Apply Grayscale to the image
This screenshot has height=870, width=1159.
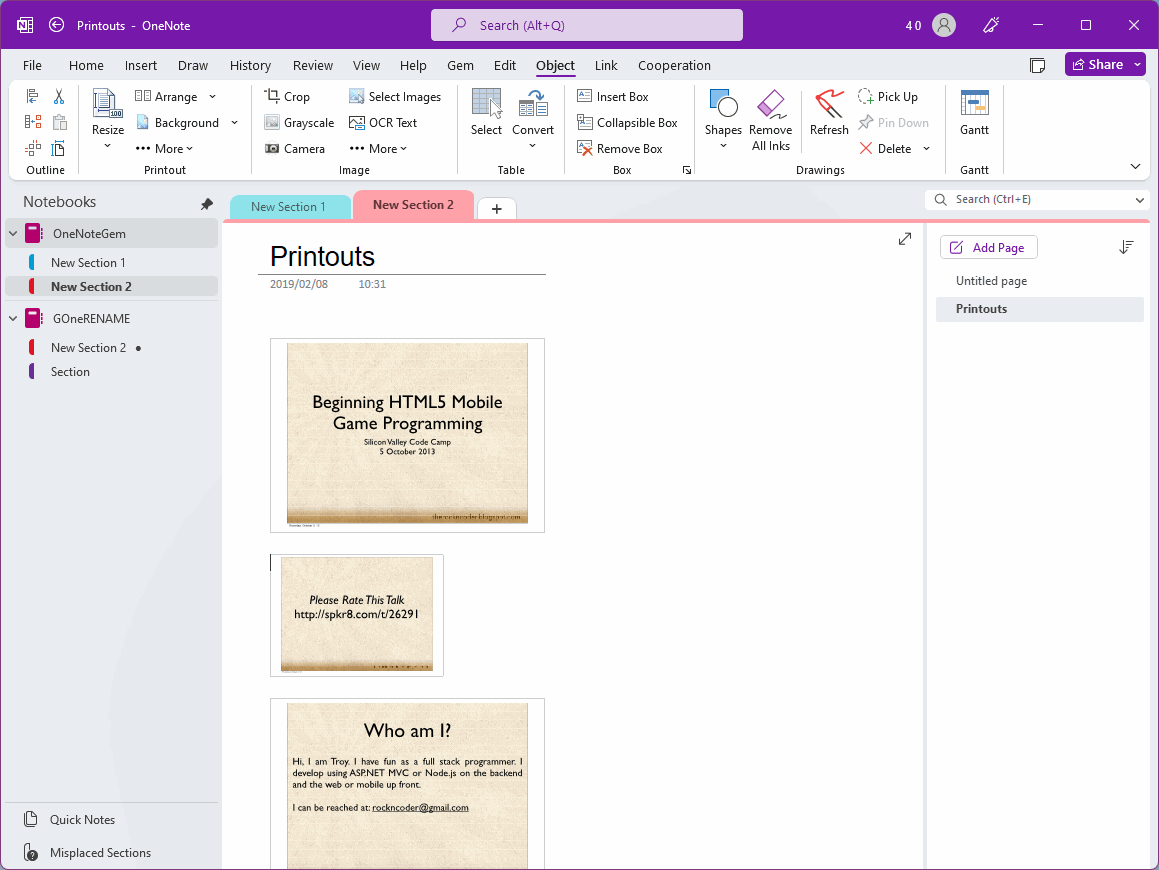point(299,123)
